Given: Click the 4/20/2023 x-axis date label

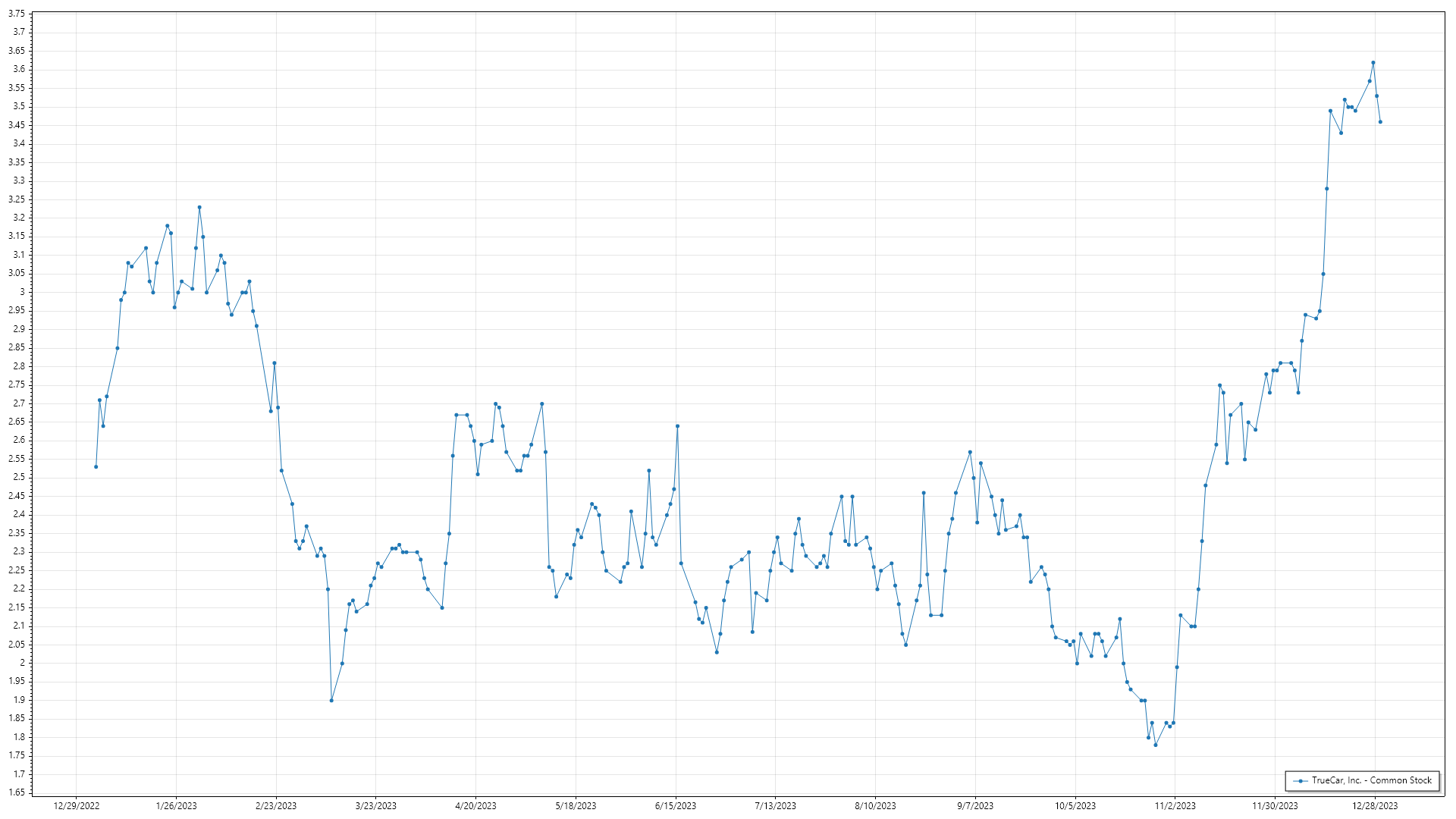Looking at the screenshot, I should pyautogui.click(x=475, y=805).
